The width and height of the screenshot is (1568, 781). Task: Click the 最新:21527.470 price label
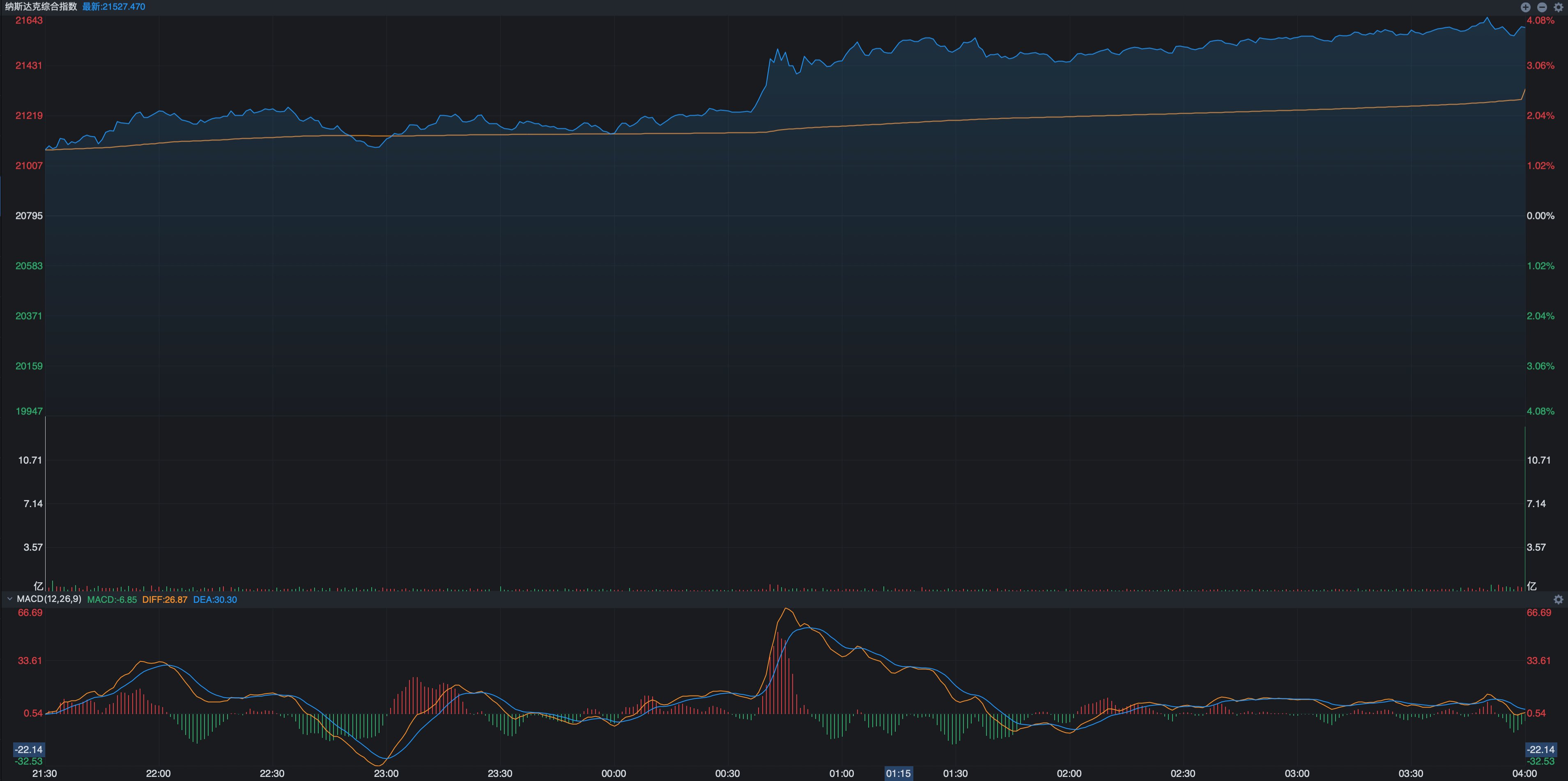coord(114,7)
